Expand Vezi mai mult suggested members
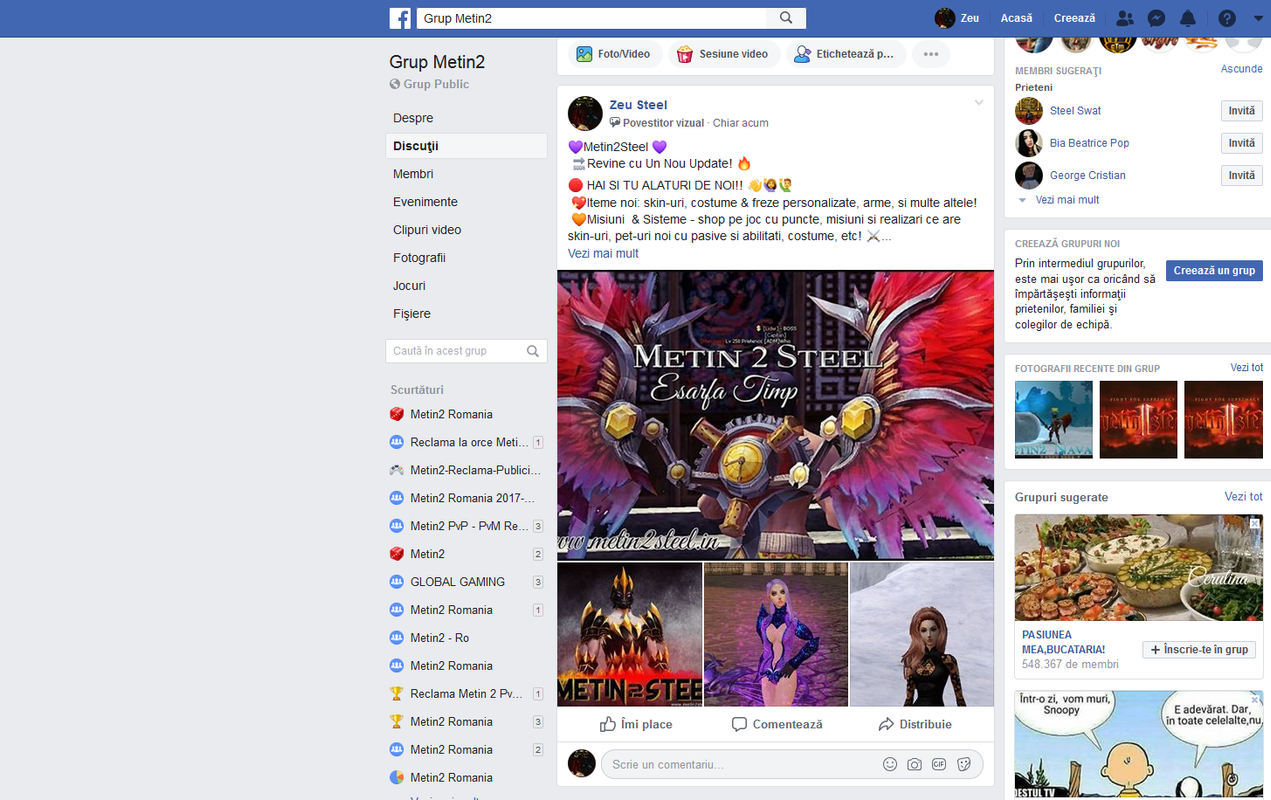Image resolution: width=1271 pixels, height=800 pixels. coord(1067,200)
